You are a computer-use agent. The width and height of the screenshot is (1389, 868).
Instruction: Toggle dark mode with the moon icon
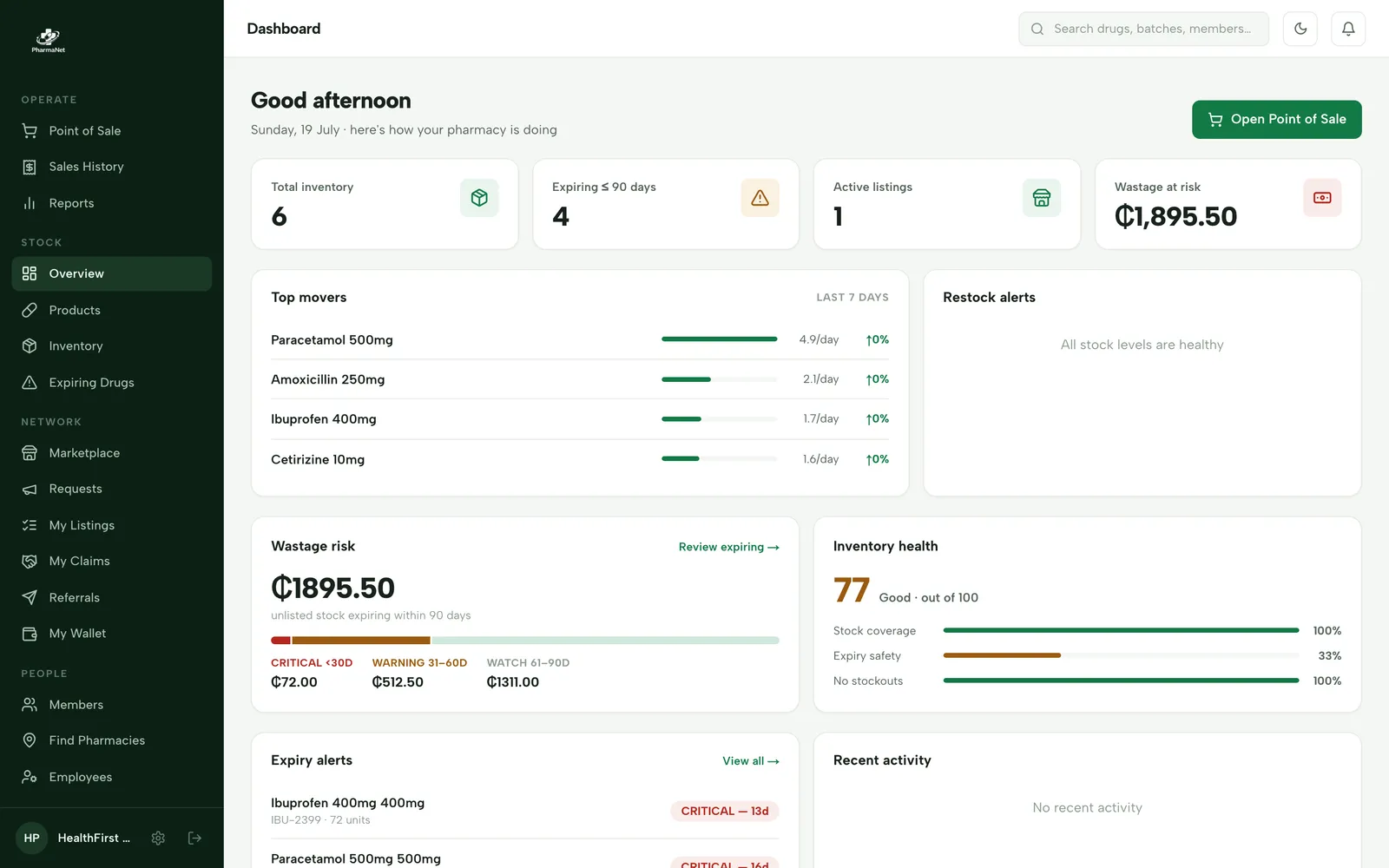click(1300, 29)
